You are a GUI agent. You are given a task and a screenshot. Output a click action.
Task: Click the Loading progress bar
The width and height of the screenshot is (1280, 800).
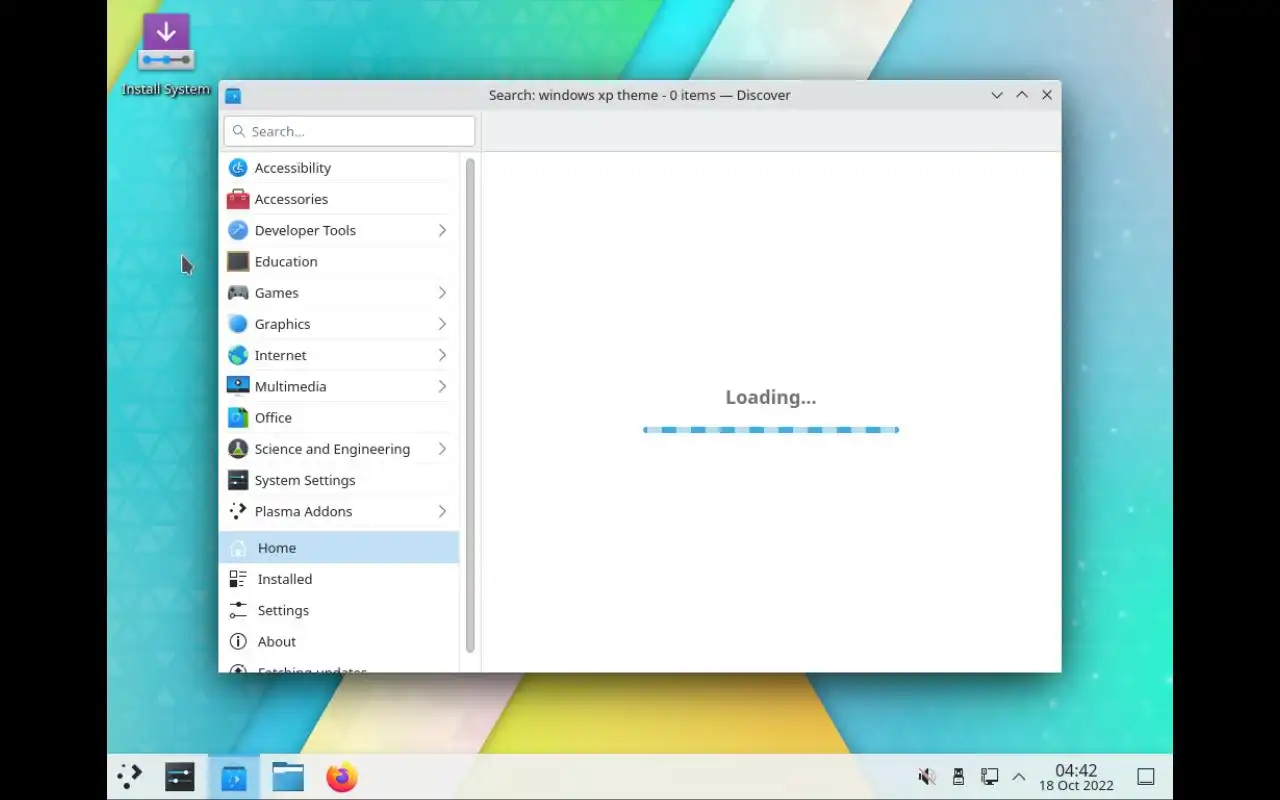tap(771, 430)
